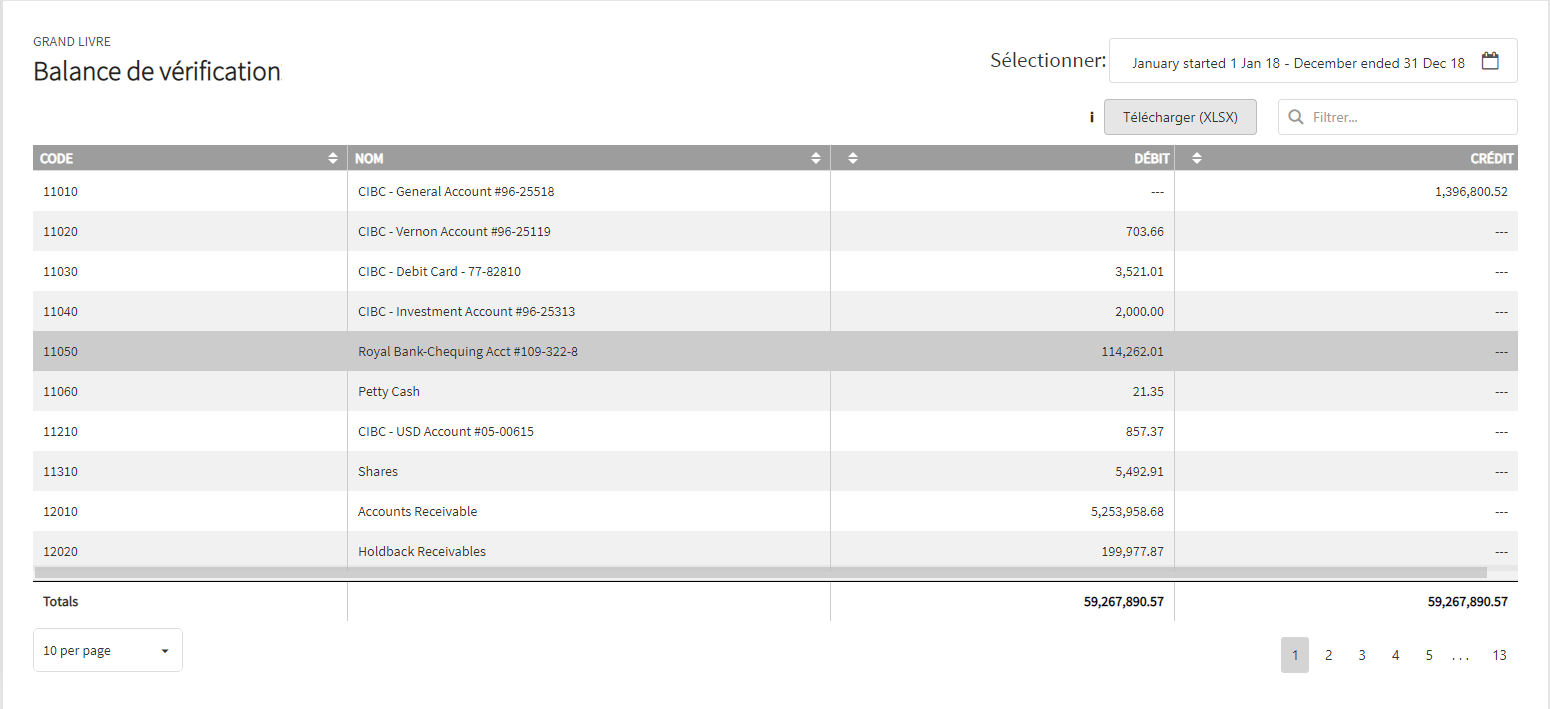Jump to last page 13
1550x709 pixels.
click(x=1499, y=655)
